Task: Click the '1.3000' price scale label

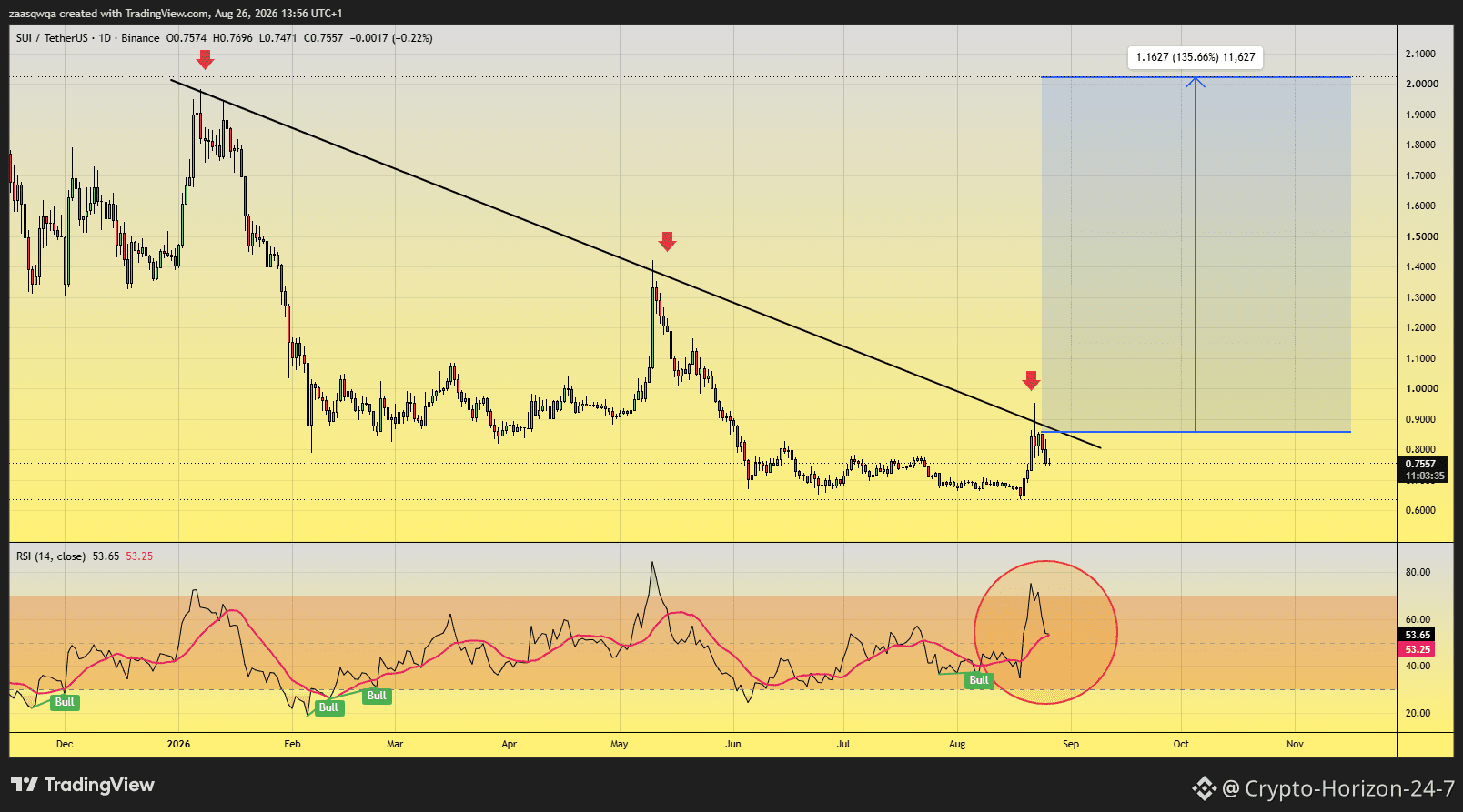Action: click(x=1420, y=297)
